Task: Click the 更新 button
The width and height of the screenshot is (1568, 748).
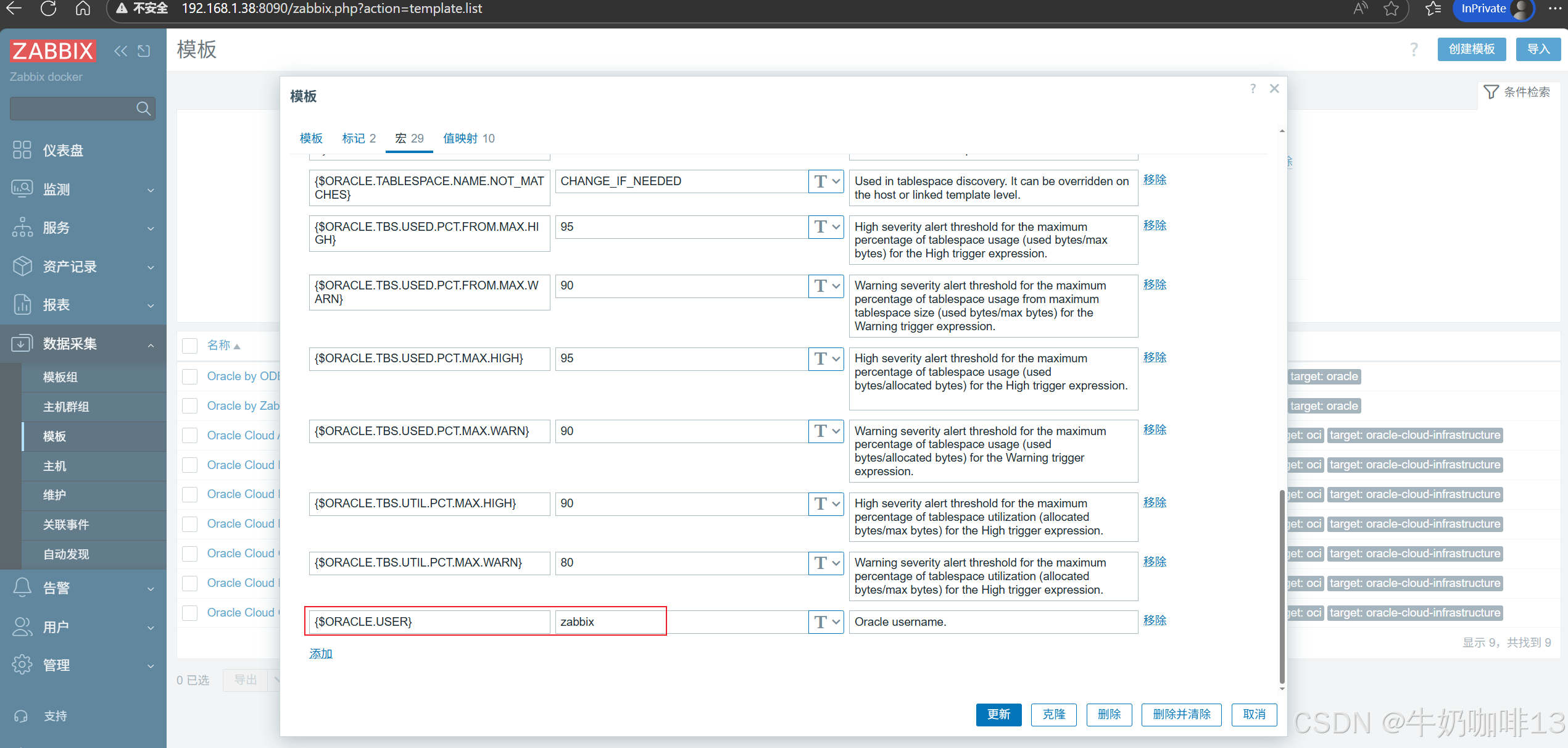Action: coord(998,715)
